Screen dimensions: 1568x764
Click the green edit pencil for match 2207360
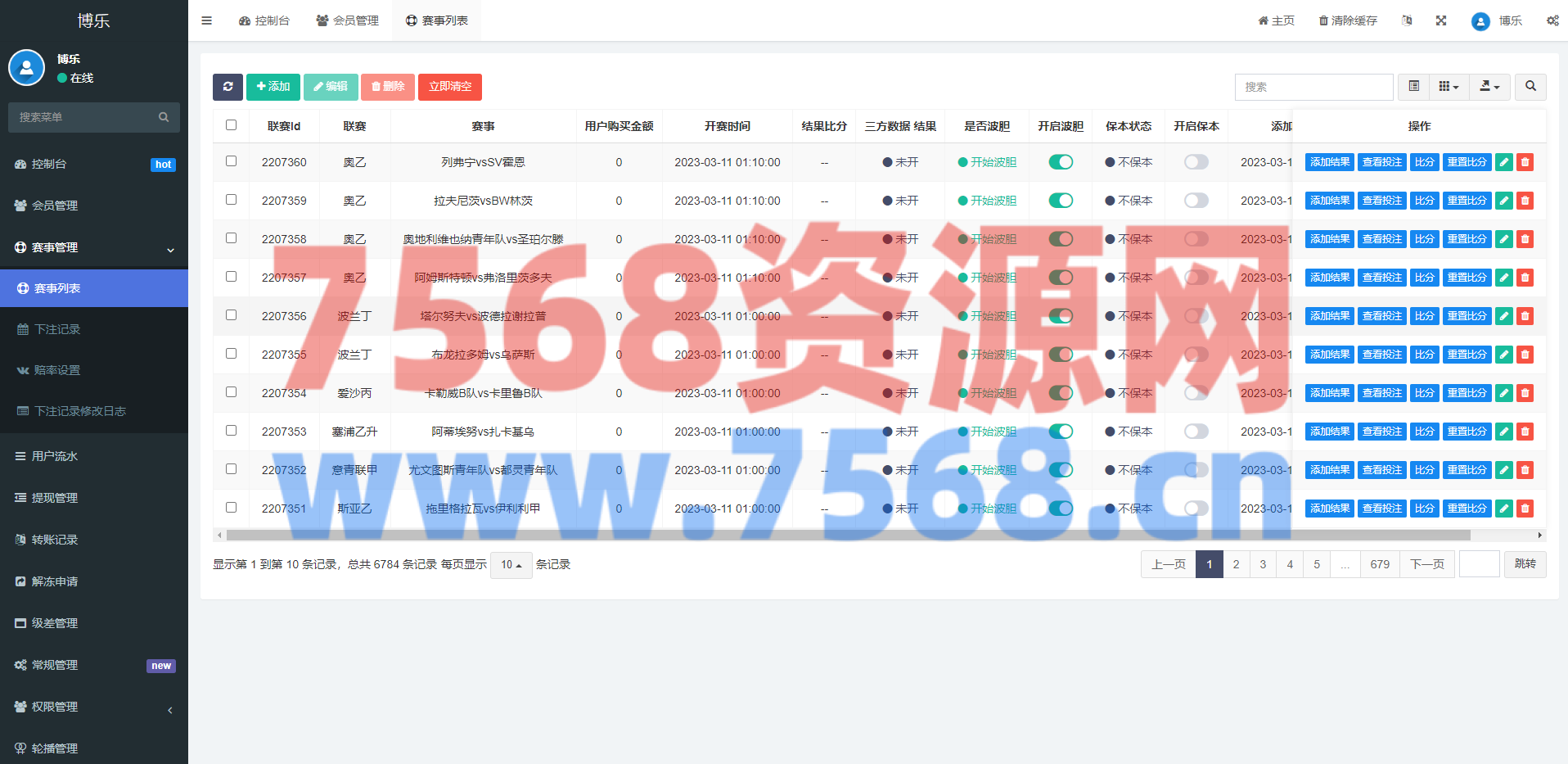pyautogui.click(x=1503, y=162)
